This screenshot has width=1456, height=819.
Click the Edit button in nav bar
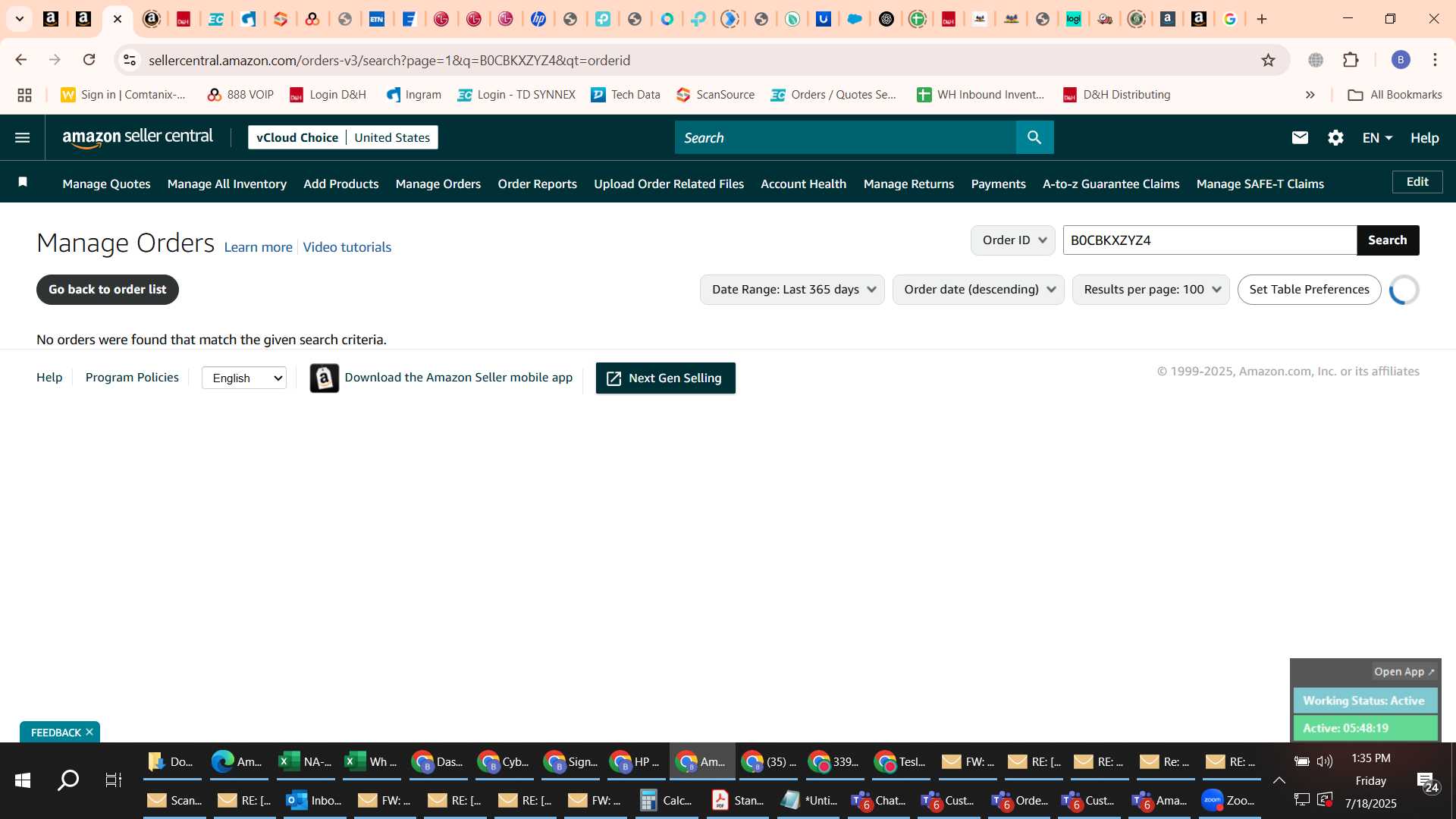coord(1417,182)
